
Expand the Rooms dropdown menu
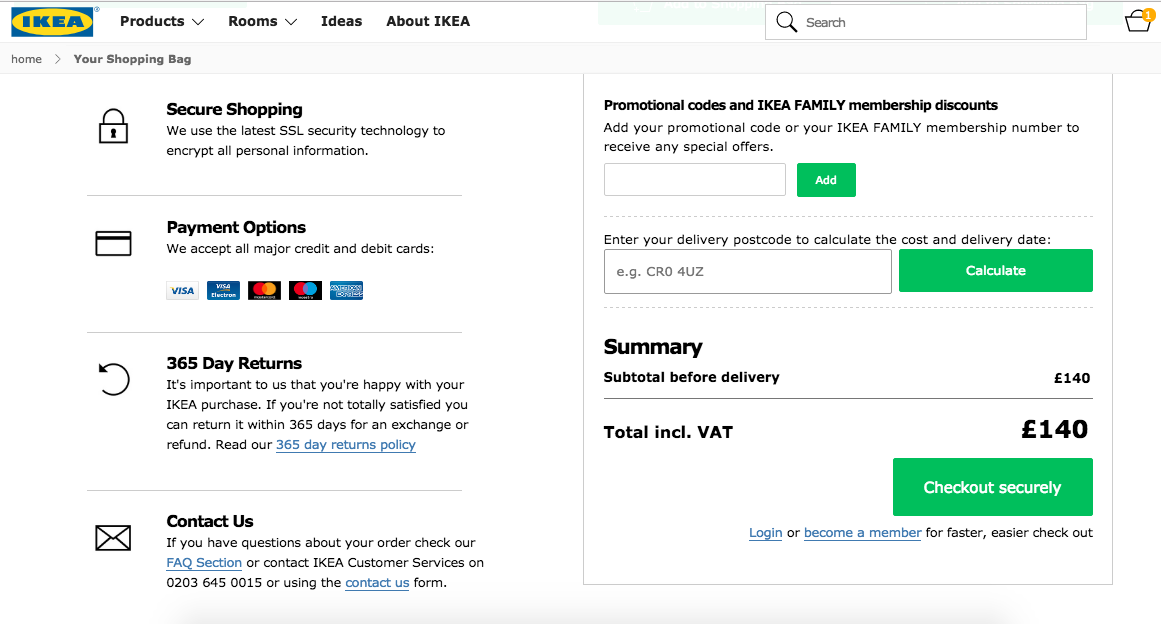(262, 21)
